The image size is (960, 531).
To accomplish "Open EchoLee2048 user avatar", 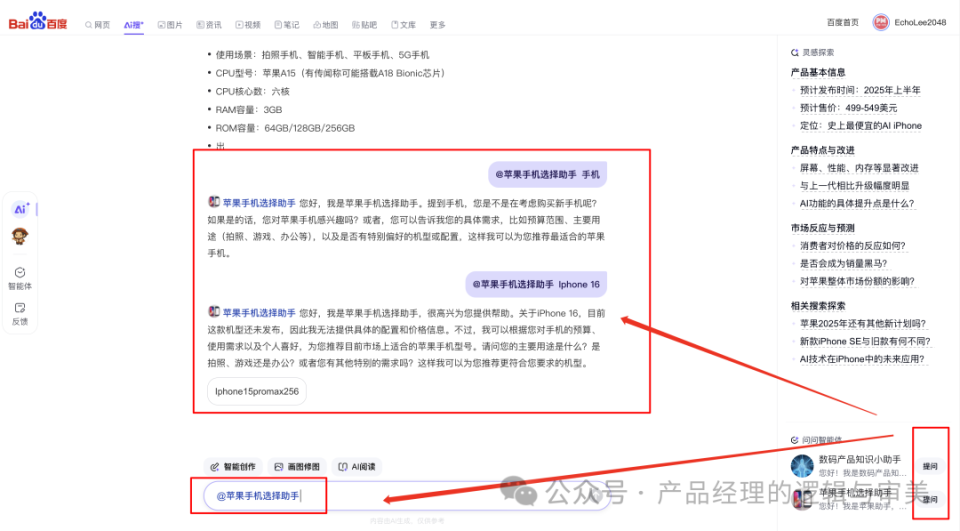I will [880, 23].
